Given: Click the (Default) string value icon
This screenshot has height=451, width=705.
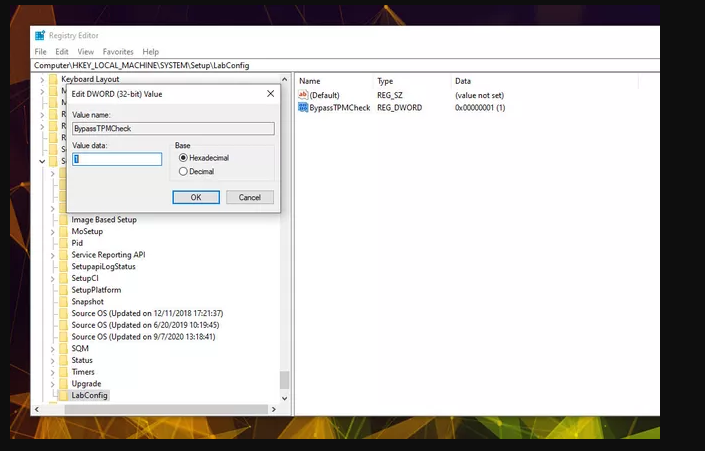Looking at the screenshot, I should [303, 95].
